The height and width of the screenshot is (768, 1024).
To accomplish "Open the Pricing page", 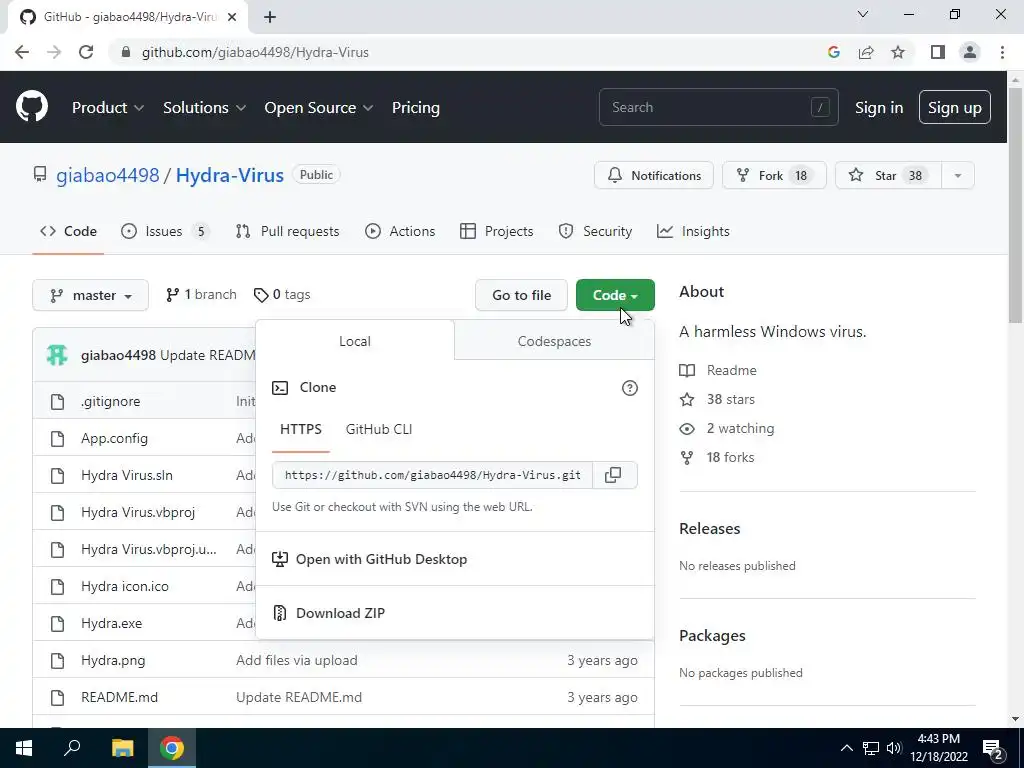I will tap(415, 107).
